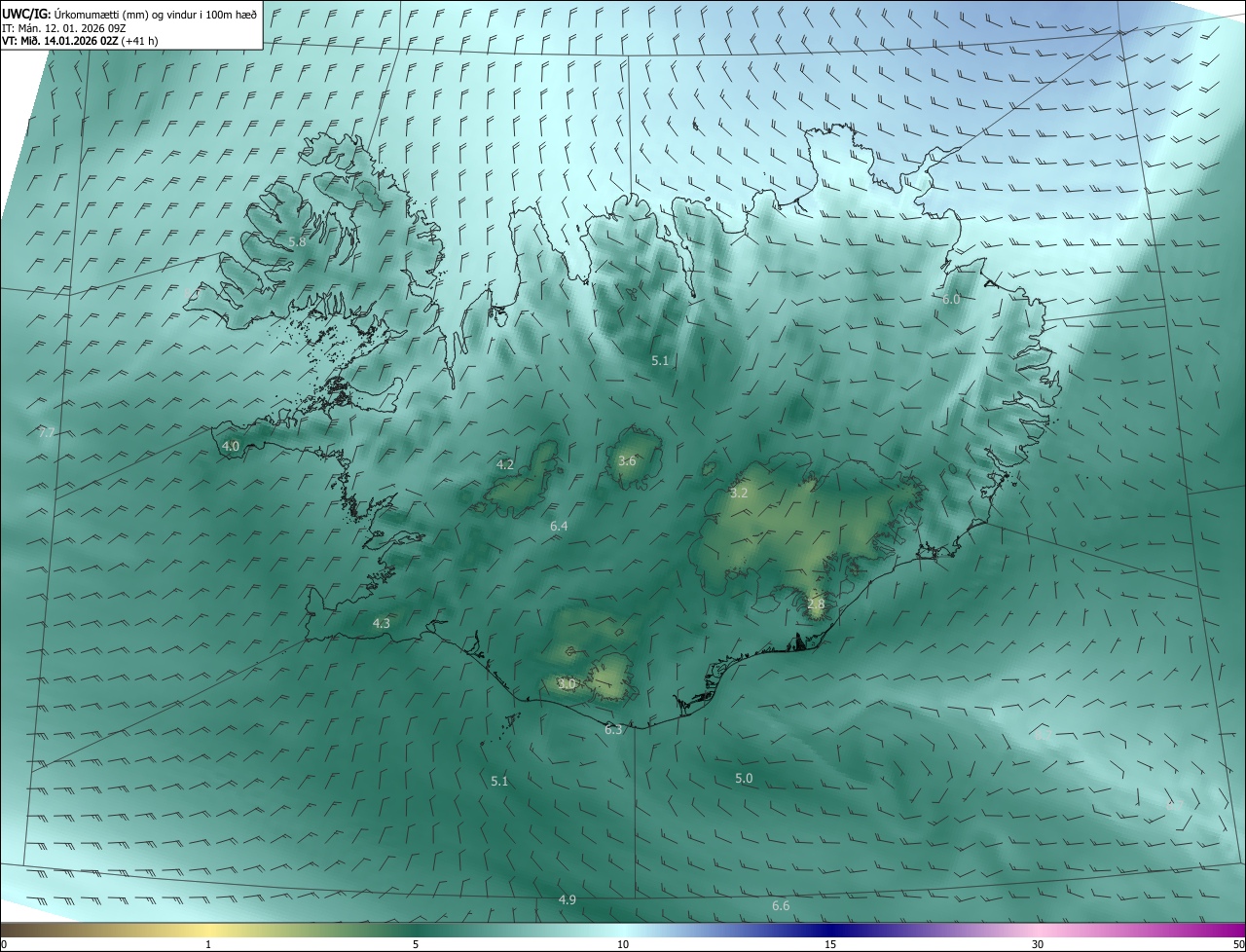The height and width of the screenshot is (952, 1246).
Task: Select the 6.0 value in northeast Iceland
Action: [x=951, y=300]
